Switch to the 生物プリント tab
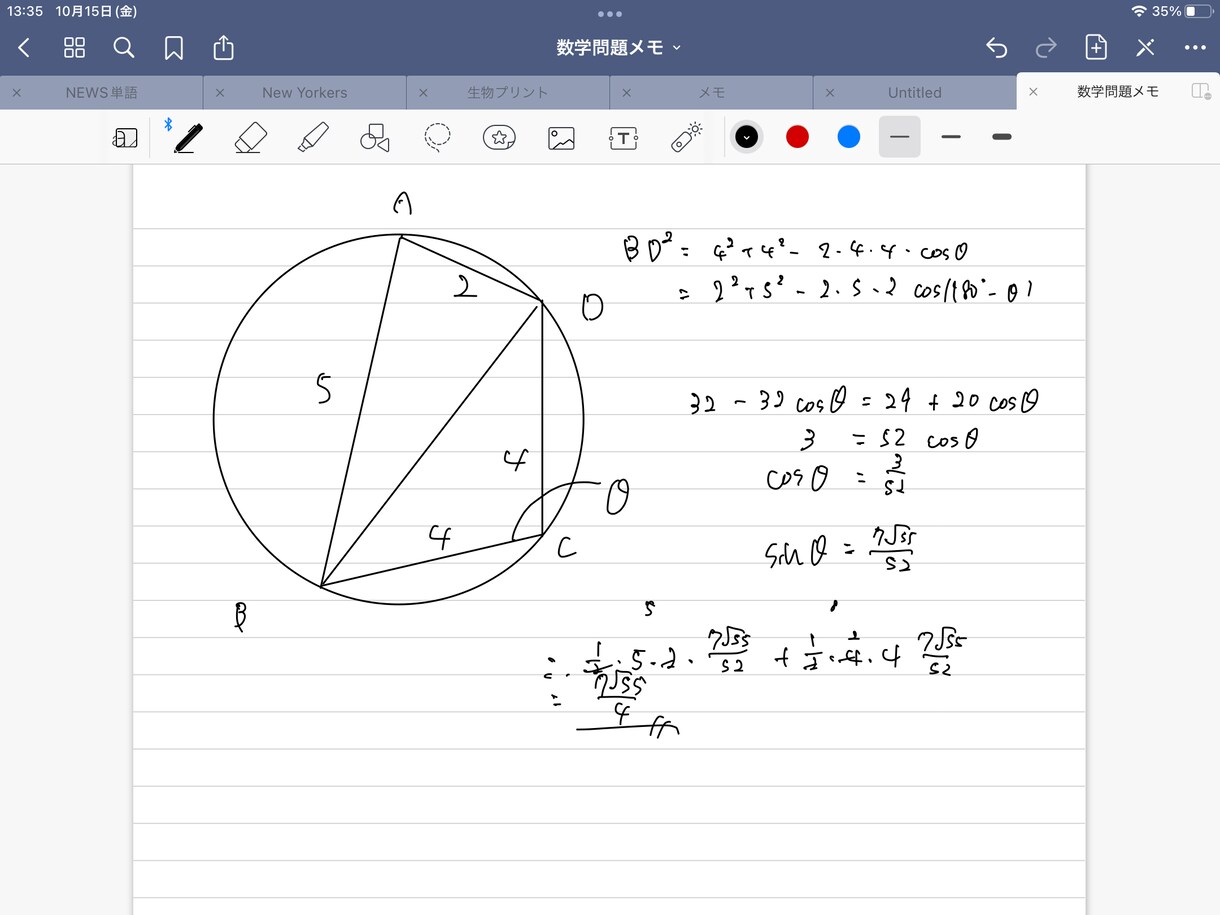The height and width of the screenshot is (915, 1220). click(507, 92)
